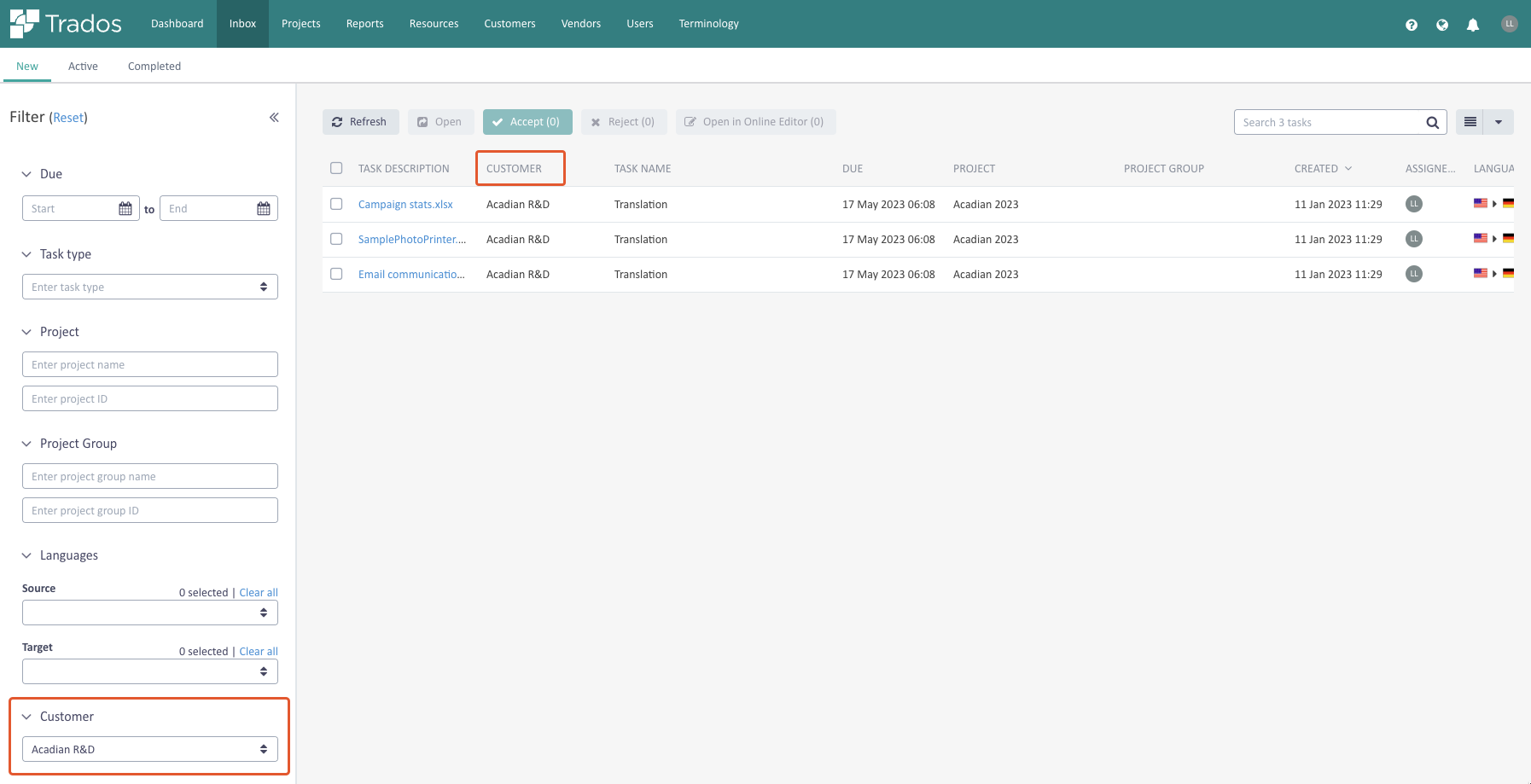Click the Open button
The image size is (1531, 784).
440,122
